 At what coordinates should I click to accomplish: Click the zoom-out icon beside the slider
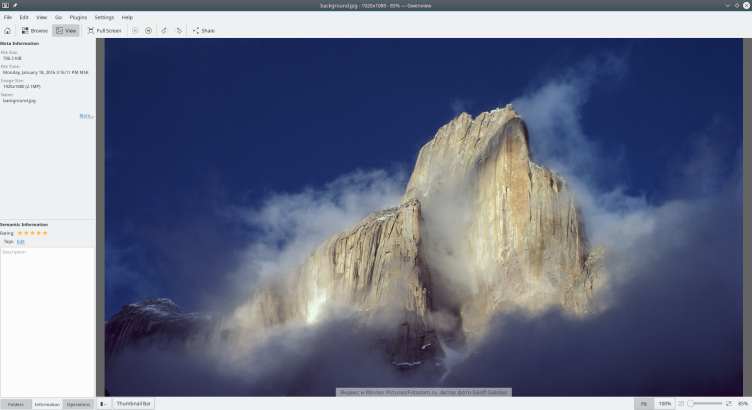[x=682, y=404]
